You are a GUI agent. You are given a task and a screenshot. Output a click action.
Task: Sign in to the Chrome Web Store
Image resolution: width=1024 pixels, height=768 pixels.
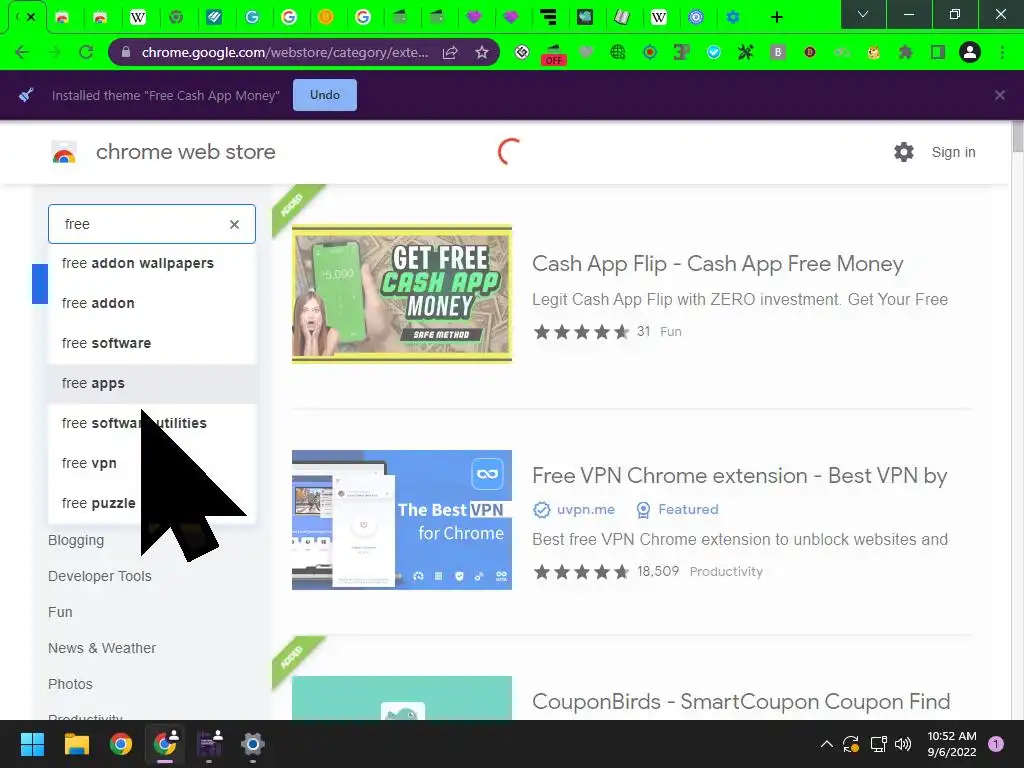[953, 152]
